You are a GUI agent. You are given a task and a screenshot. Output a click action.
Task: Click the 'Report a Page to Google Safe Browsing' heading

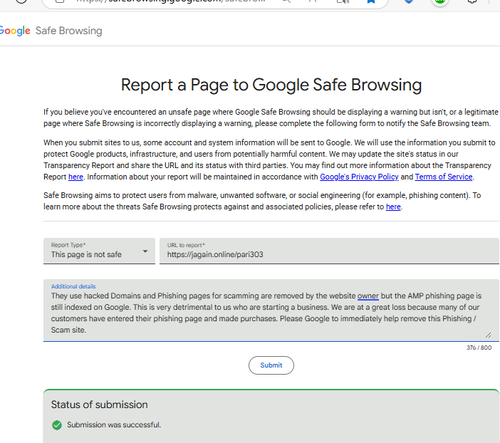click(x=271, y=85)
